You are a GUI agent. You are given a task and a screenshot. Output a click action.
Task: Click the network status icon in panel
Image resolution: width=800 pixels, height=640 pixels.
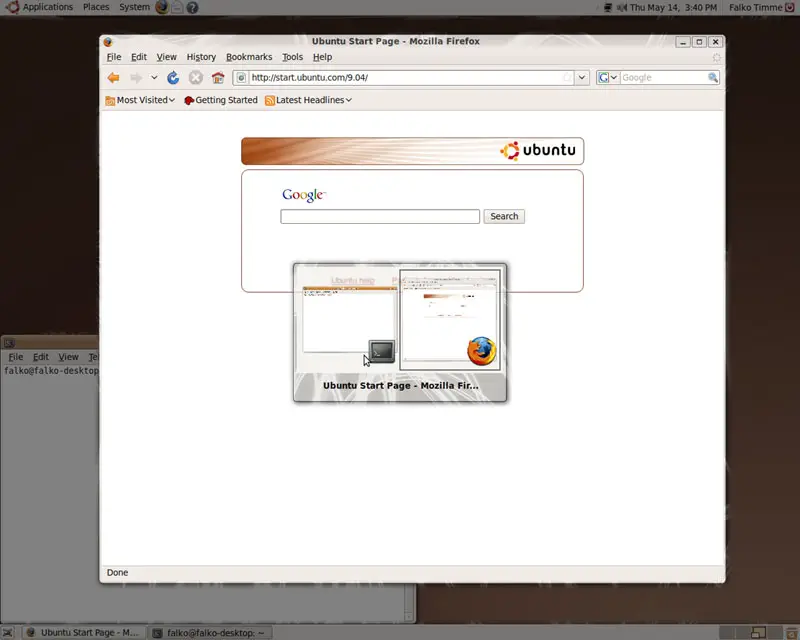pyautogui.click(x=608, y=8)
